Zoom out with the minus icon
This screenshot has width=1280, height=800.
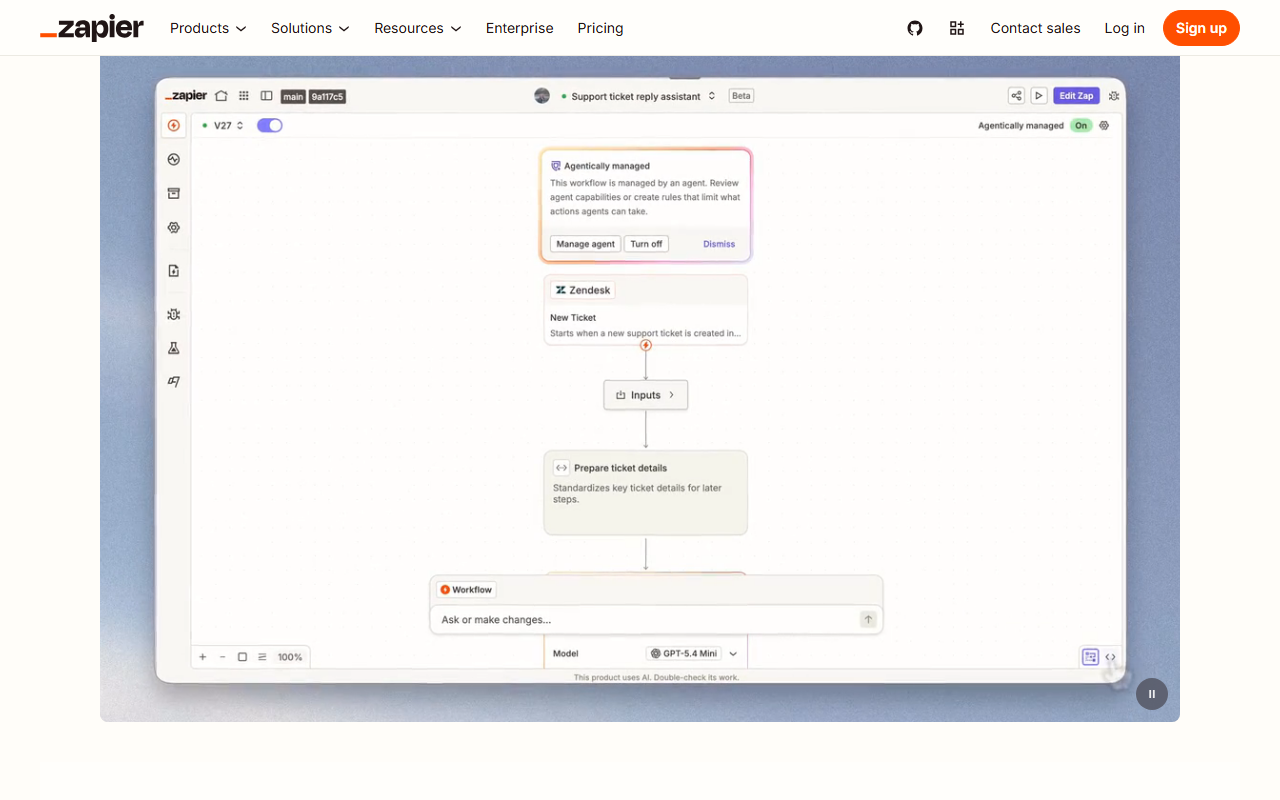coord(222,657)
